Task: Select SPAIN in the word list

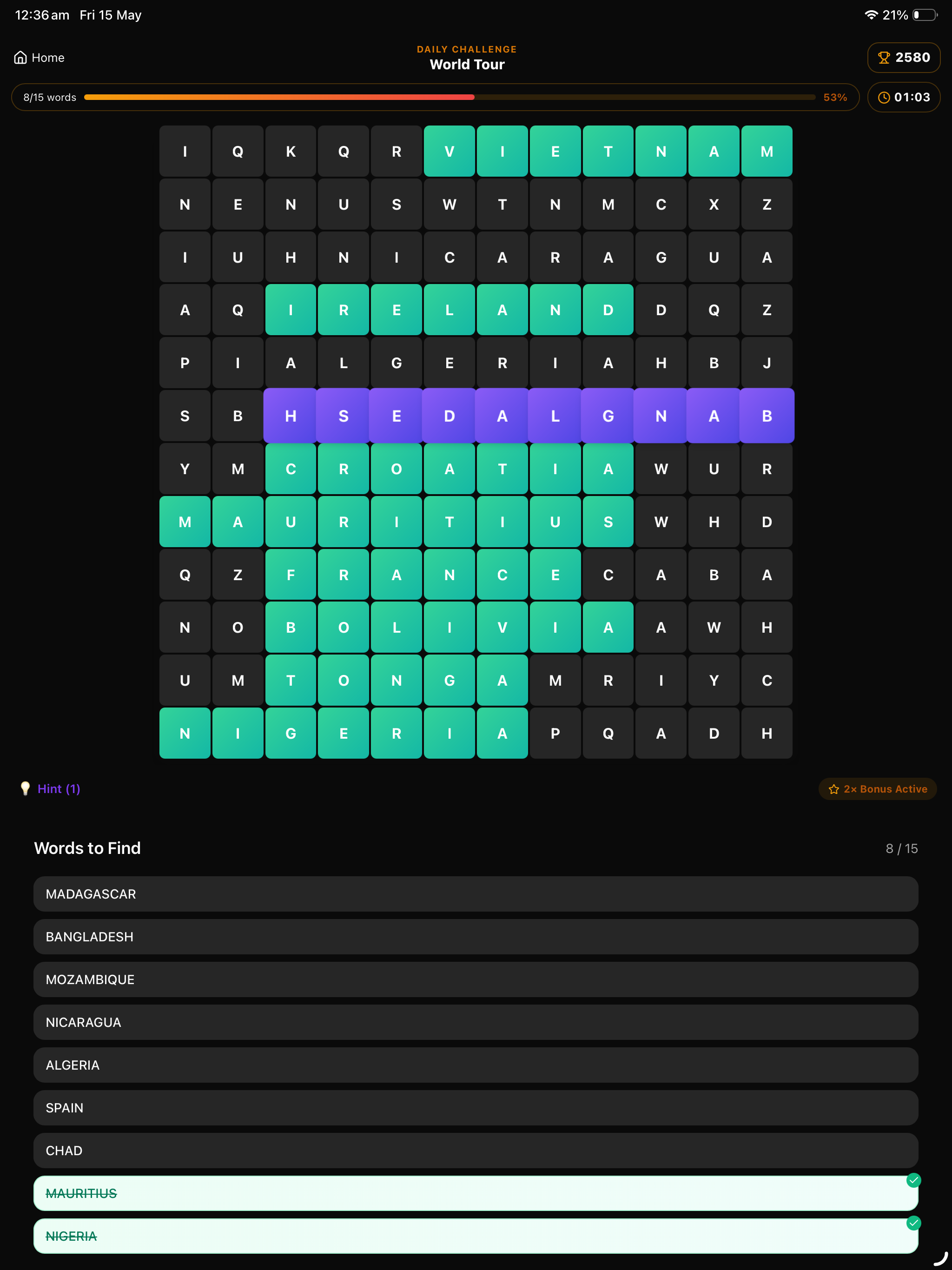Action: pyautogui.click(x=476, y=1107)
